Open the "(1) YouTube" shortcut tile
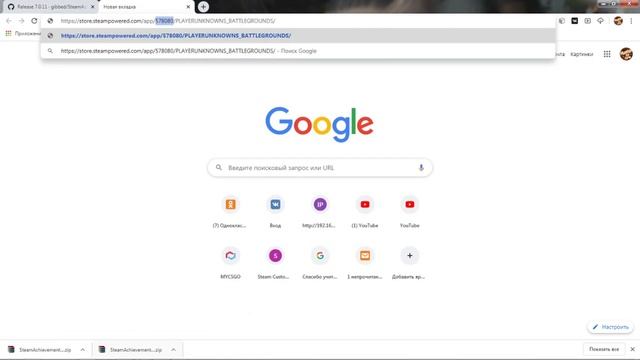Screen dimensions: 640x360 click(365, 204)
